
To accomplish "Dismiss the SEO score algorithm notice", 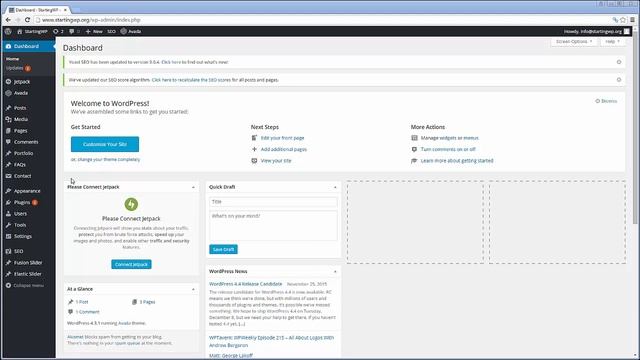I will [x=619, y=80].
